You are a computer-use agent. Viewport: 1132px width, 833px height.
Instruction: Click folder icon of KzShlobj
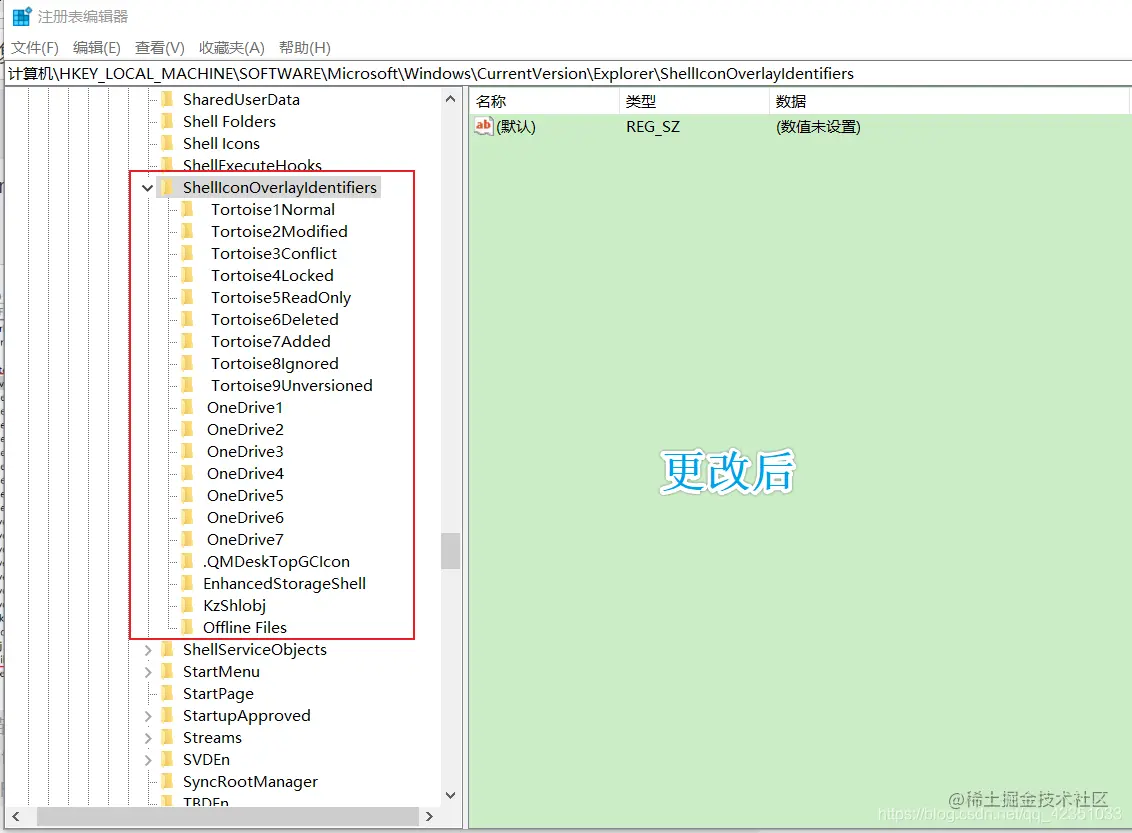click(x=188, y=606)
